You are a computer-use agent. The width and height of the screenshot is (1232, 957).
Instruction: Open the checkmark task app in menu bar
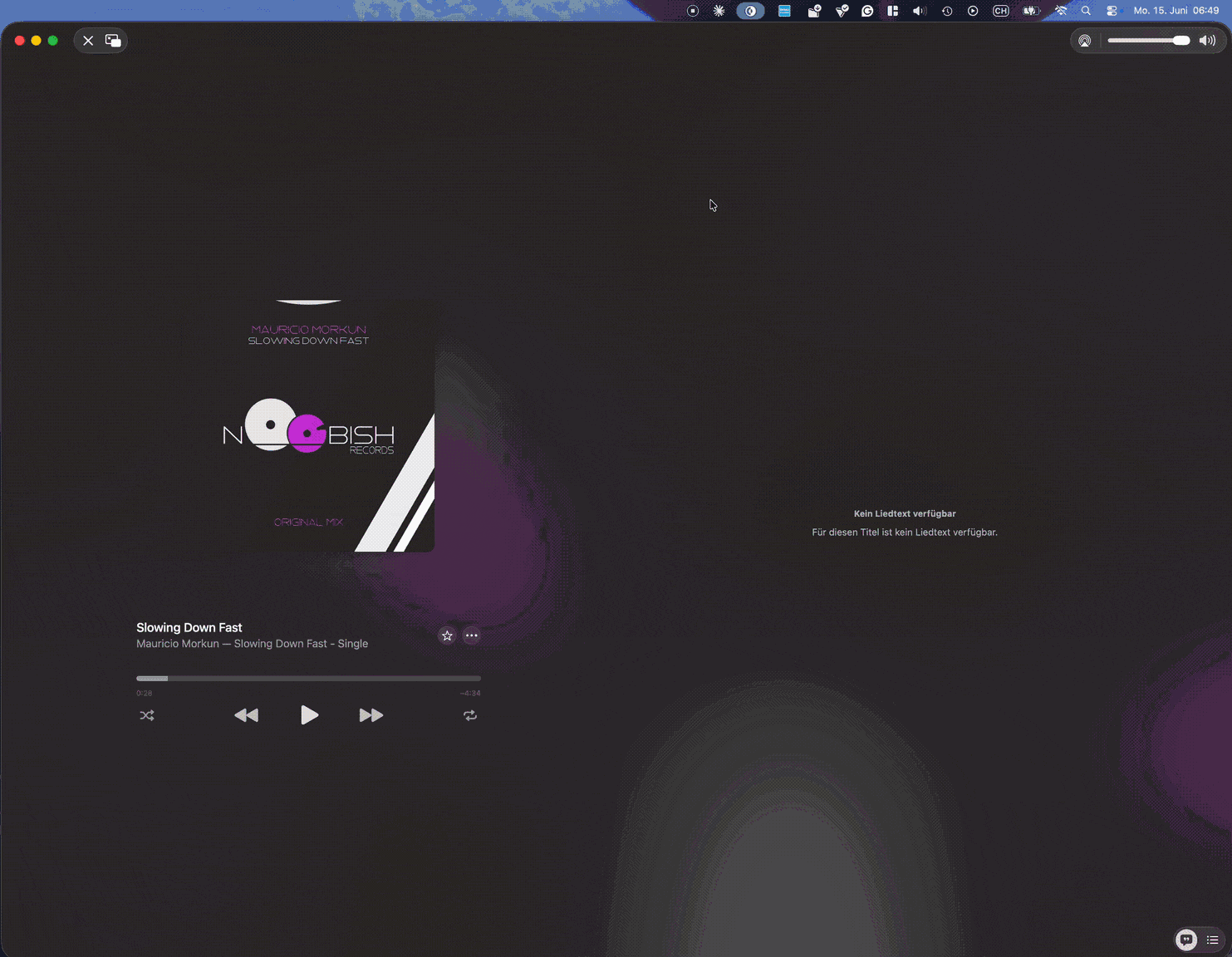point(842,11)
